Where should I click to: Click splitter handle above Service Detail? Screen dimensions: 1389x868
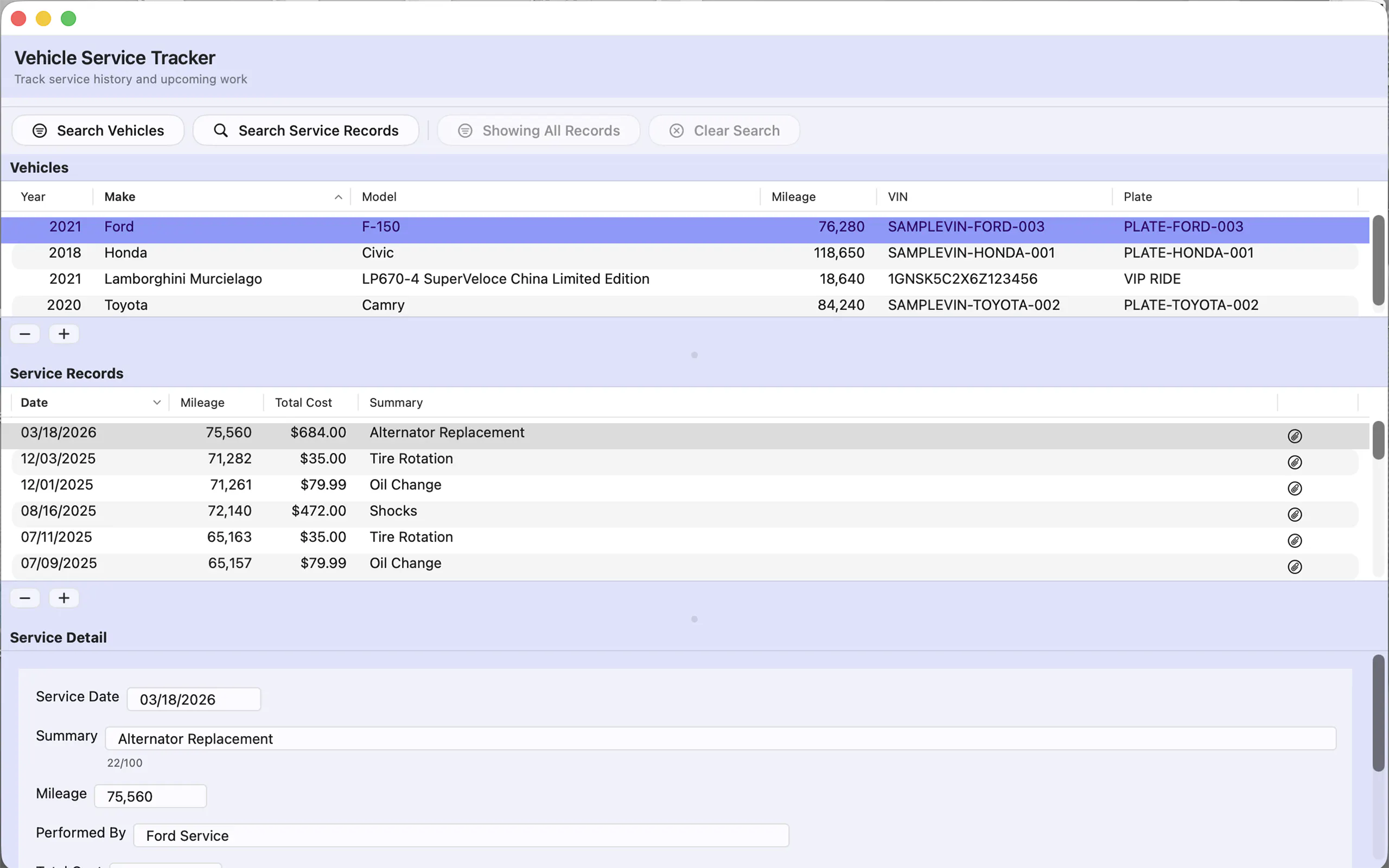point(694,620)
